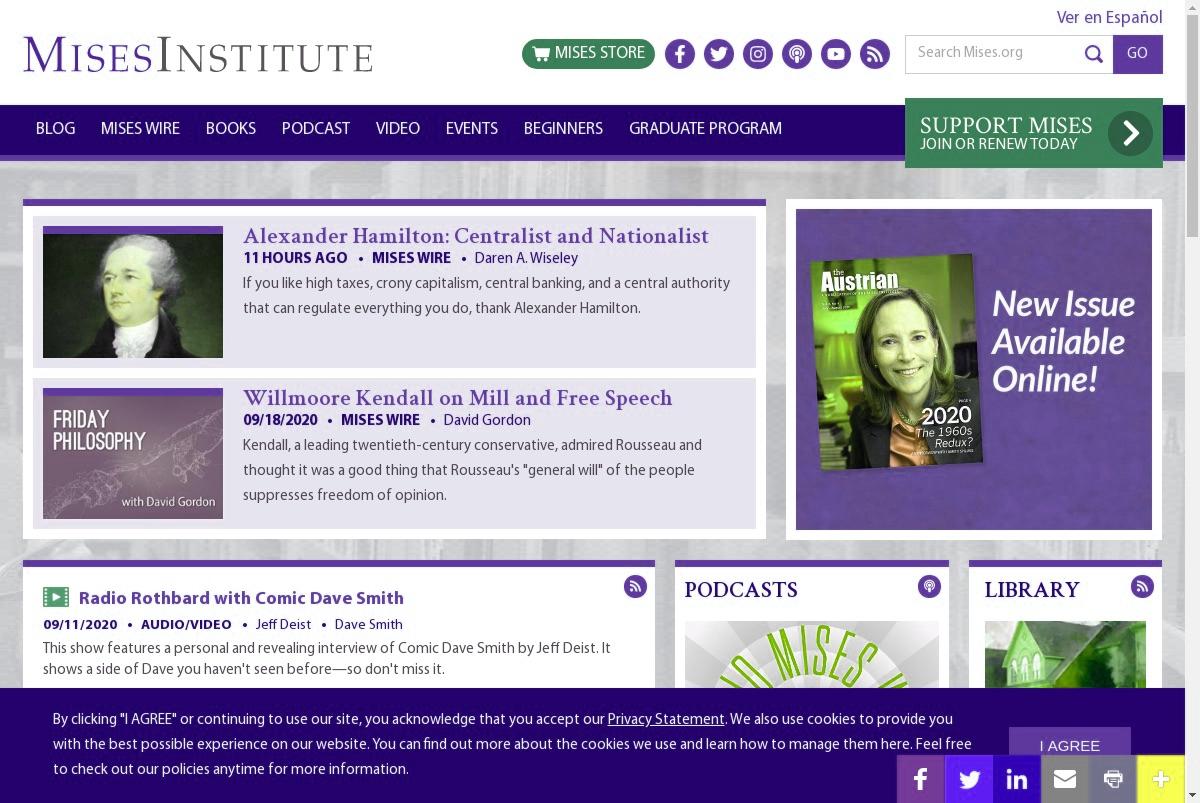Open the Books menu item
Viewport: 1200px width, 803px height.
pyautogui.click(x=231, y=129)
